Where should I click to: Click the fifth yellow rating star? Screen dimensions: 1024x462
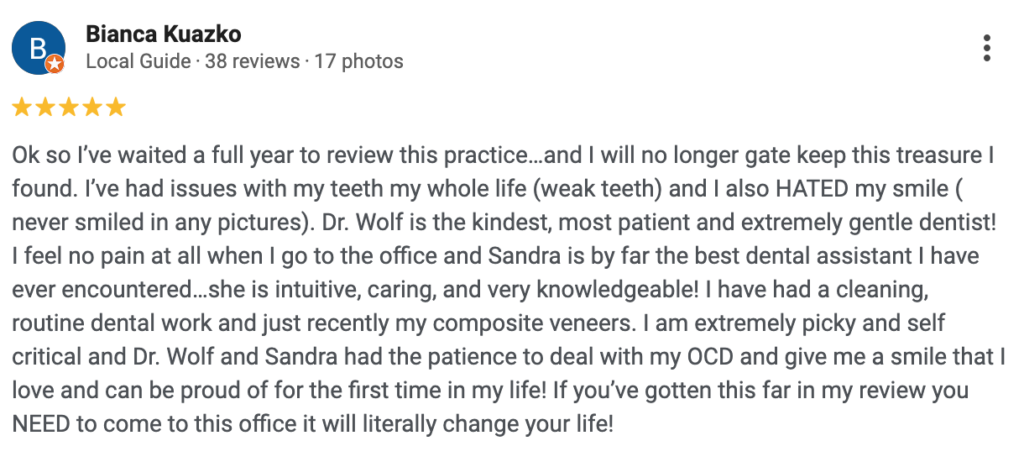tap(115, 107)
